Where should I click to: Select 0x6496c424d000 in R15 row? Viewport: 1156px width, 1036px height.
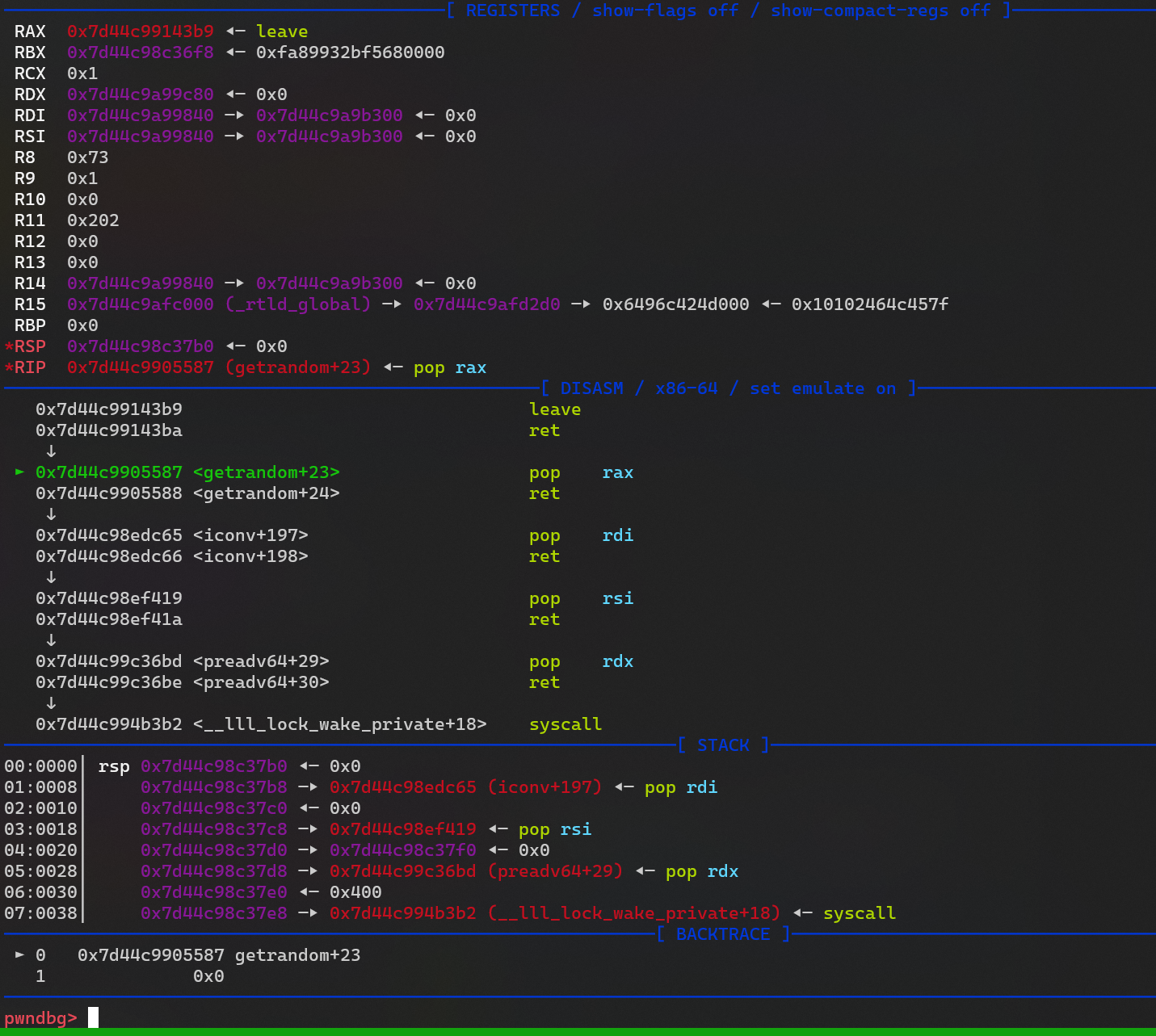tap(676, 304)
